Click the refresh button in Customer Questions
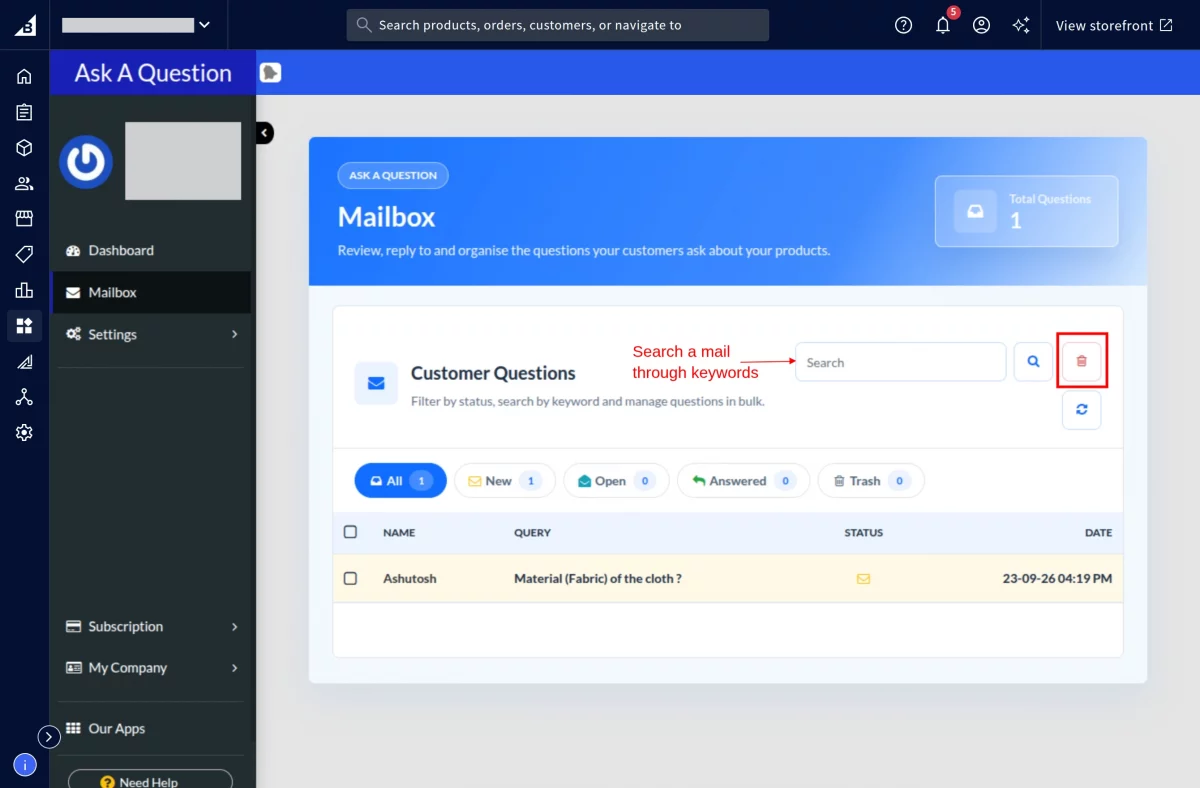 click(1081, 409)
